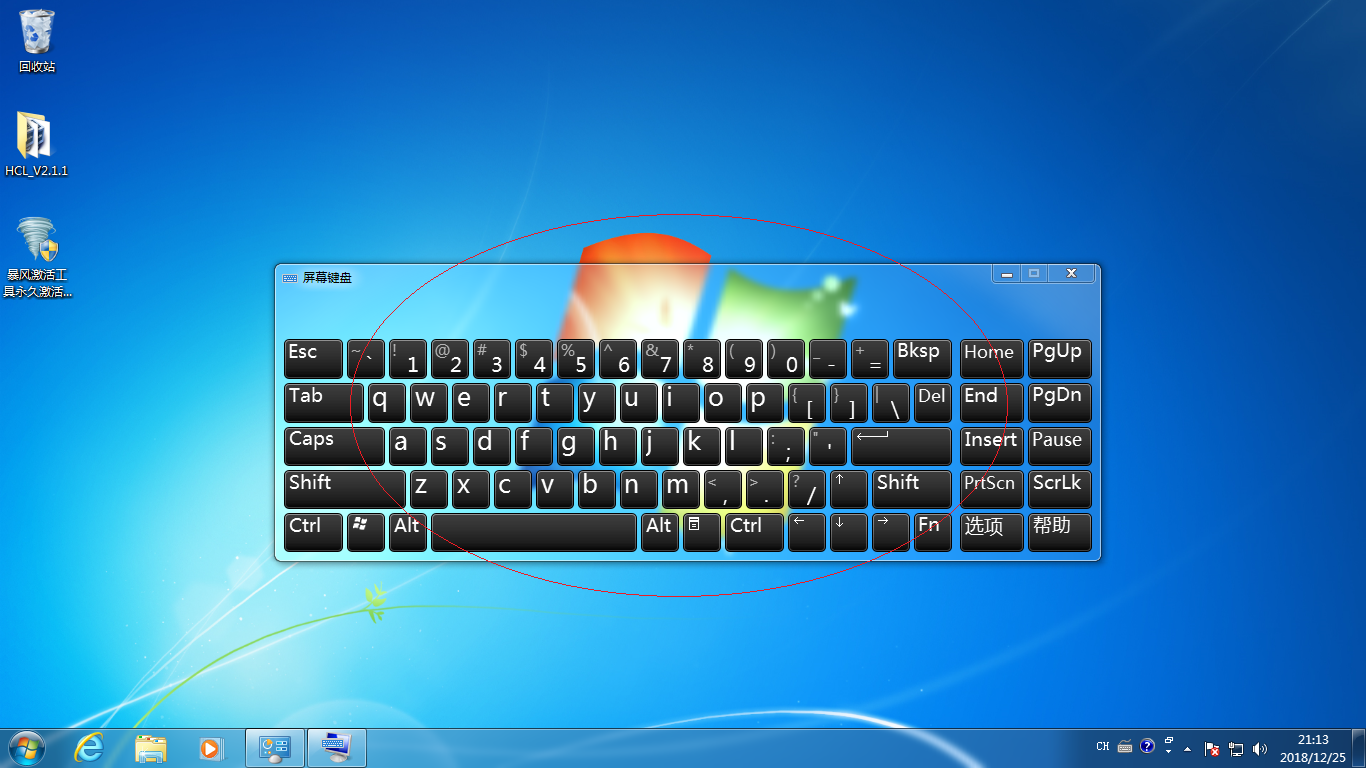Viewport: 1366px width, 768px height.
Task: Open the tray keyboard input icon
Action: (x=1125, y=747)
